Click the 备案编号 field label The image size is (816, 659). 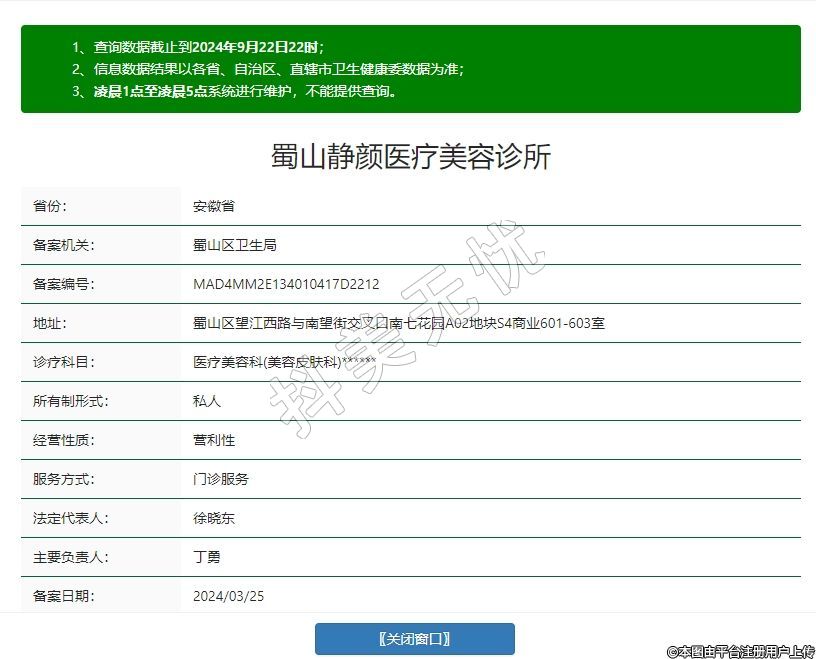tap(63, 285)
